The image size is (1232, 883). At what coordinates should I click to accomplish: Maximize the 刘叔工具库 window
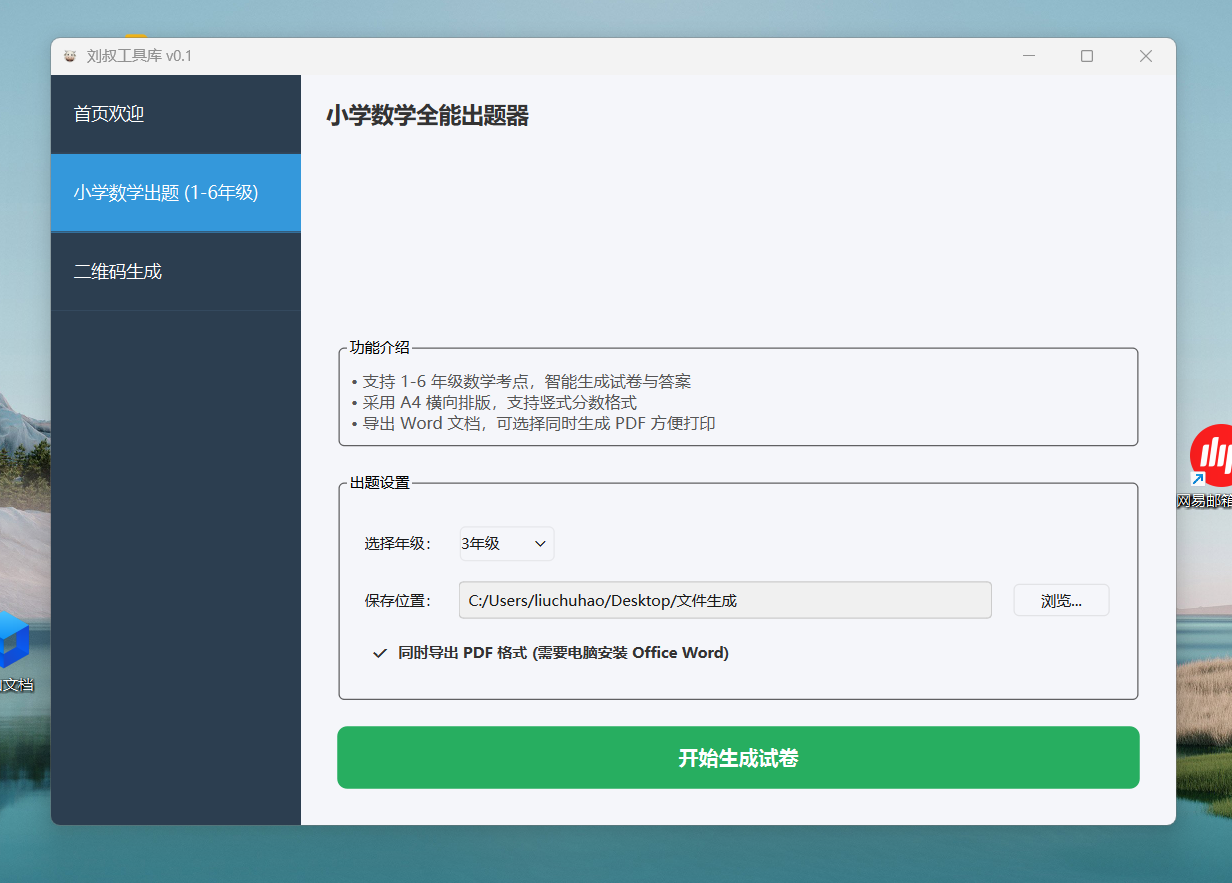click(1087, 56)
